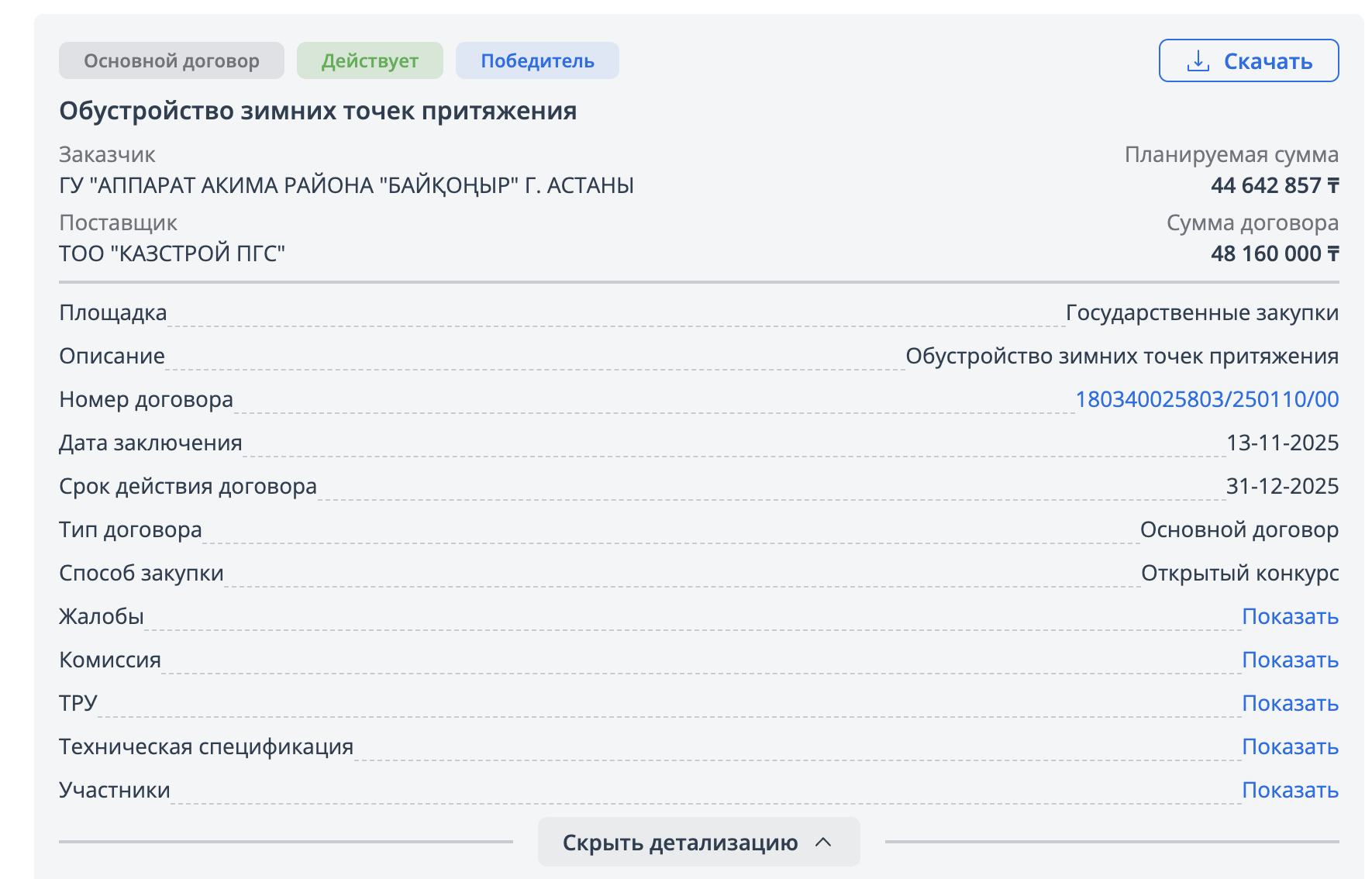Image resolution: width=1372 pixels, height=879 pixels.
Task: Click the blue Победитель badge
Action: point(537,60)
